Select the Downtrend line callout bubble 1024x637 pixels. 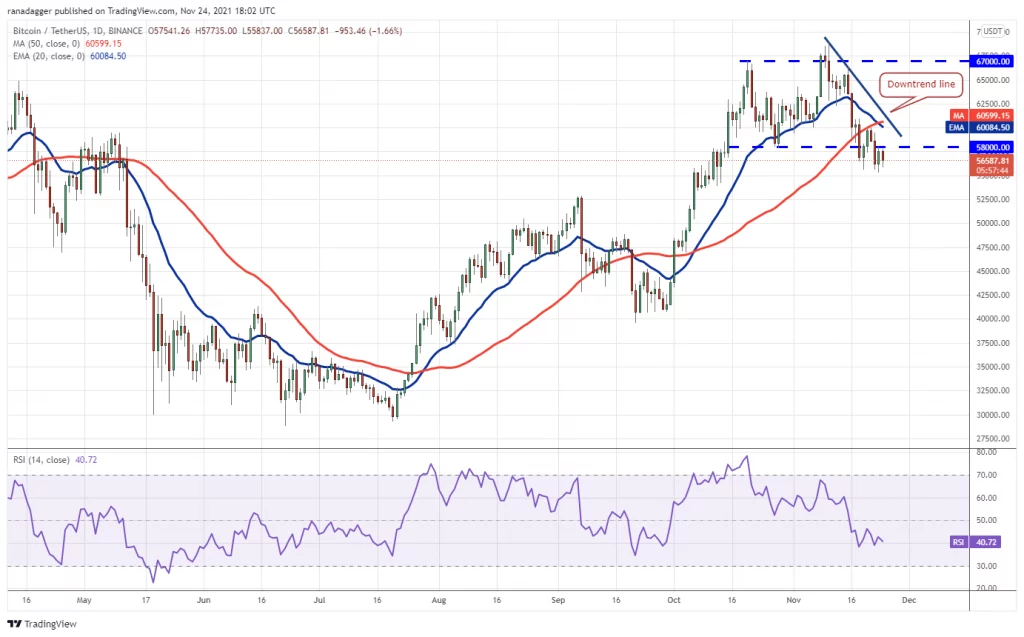(921, 85)
